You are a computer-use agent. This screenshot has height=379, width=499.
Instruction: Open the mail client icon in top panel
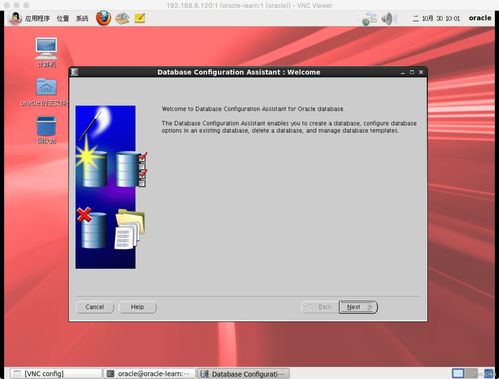point(122,18)
